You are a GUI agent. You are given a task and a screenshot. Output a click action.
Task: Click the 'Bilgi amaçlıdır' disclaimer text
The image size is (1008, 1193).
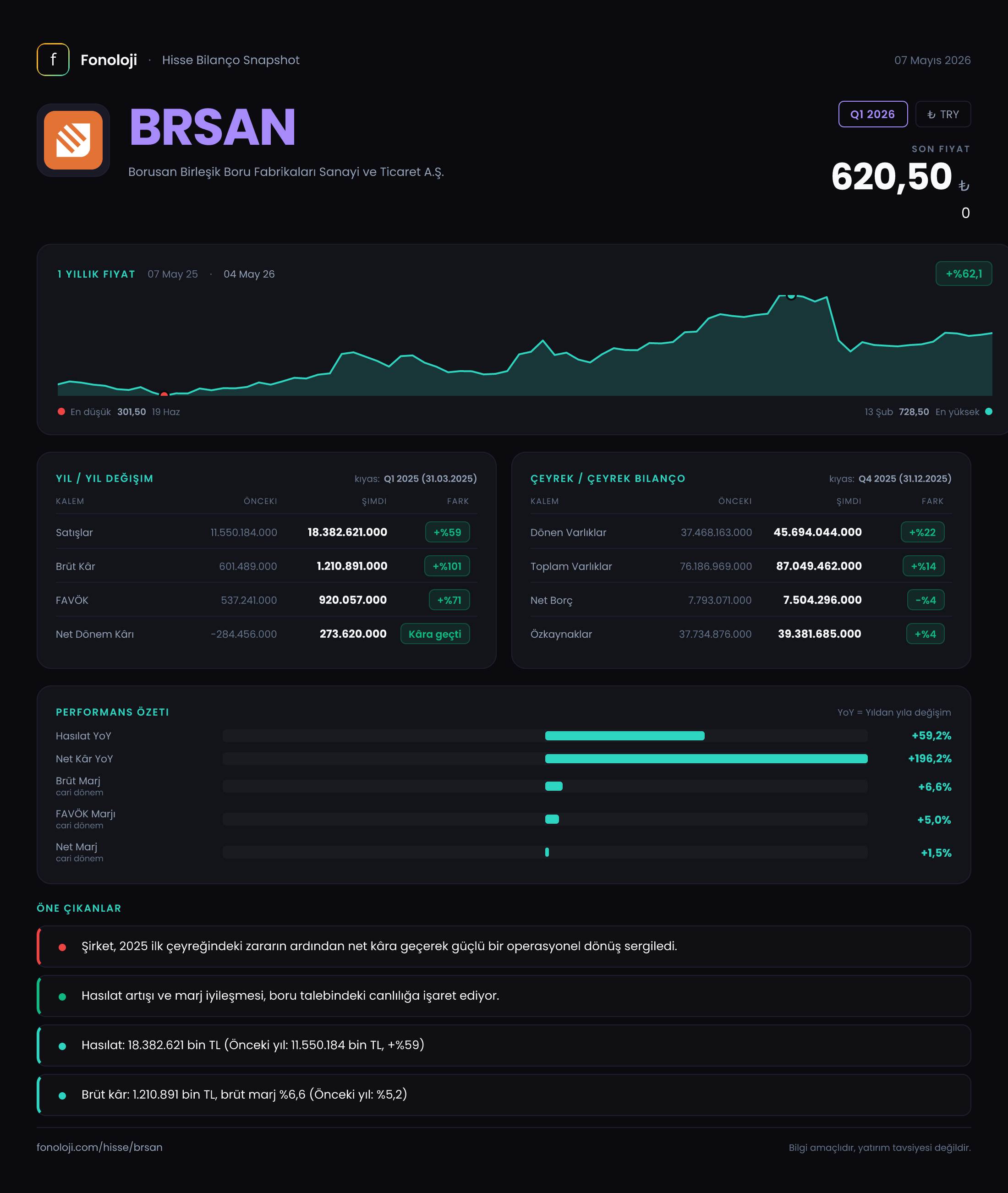879,1147
